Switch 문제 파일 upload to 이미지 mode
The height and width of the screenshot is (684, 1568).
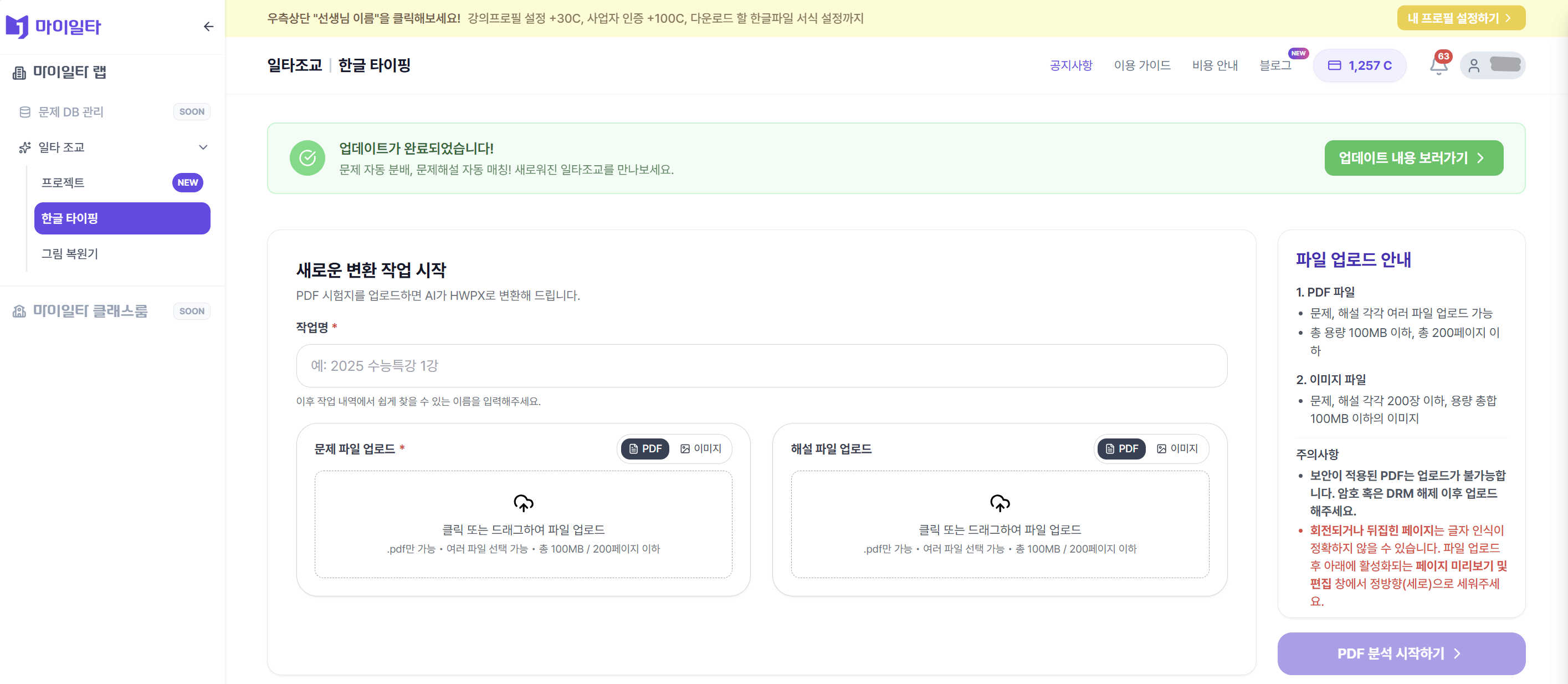[700, 449]
